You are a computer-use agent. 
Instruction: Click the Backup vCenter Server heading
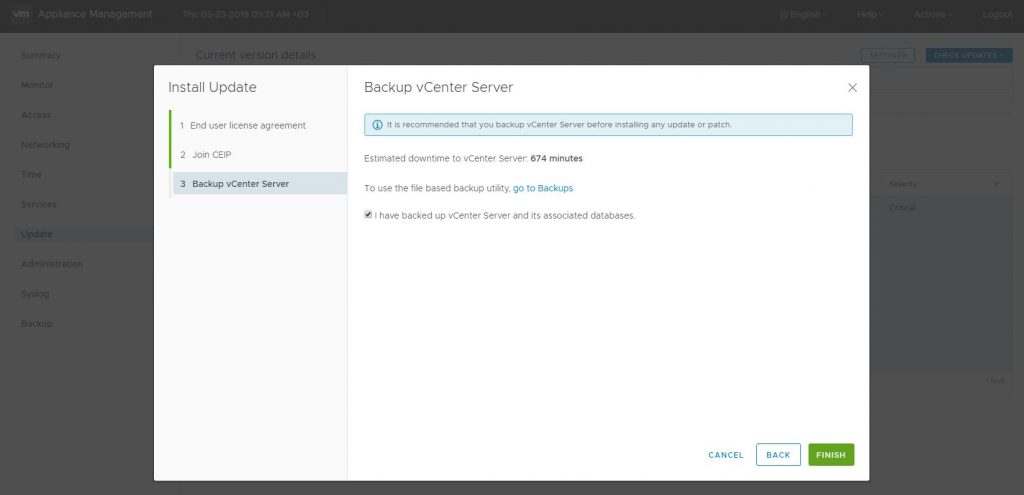(438, 88)
